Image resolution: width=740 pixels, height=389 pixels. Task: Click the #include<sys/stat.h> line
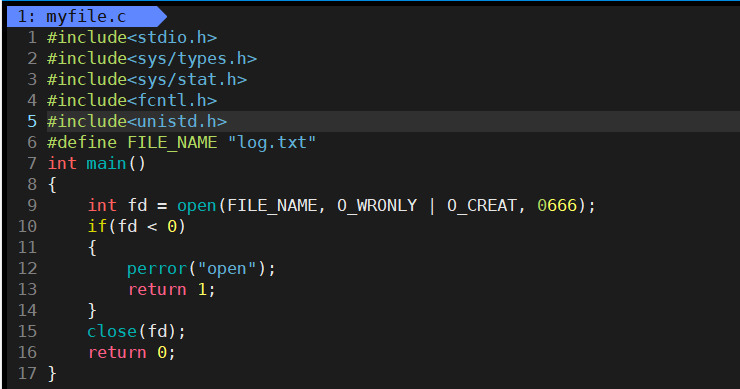click(x=147, y=79)
